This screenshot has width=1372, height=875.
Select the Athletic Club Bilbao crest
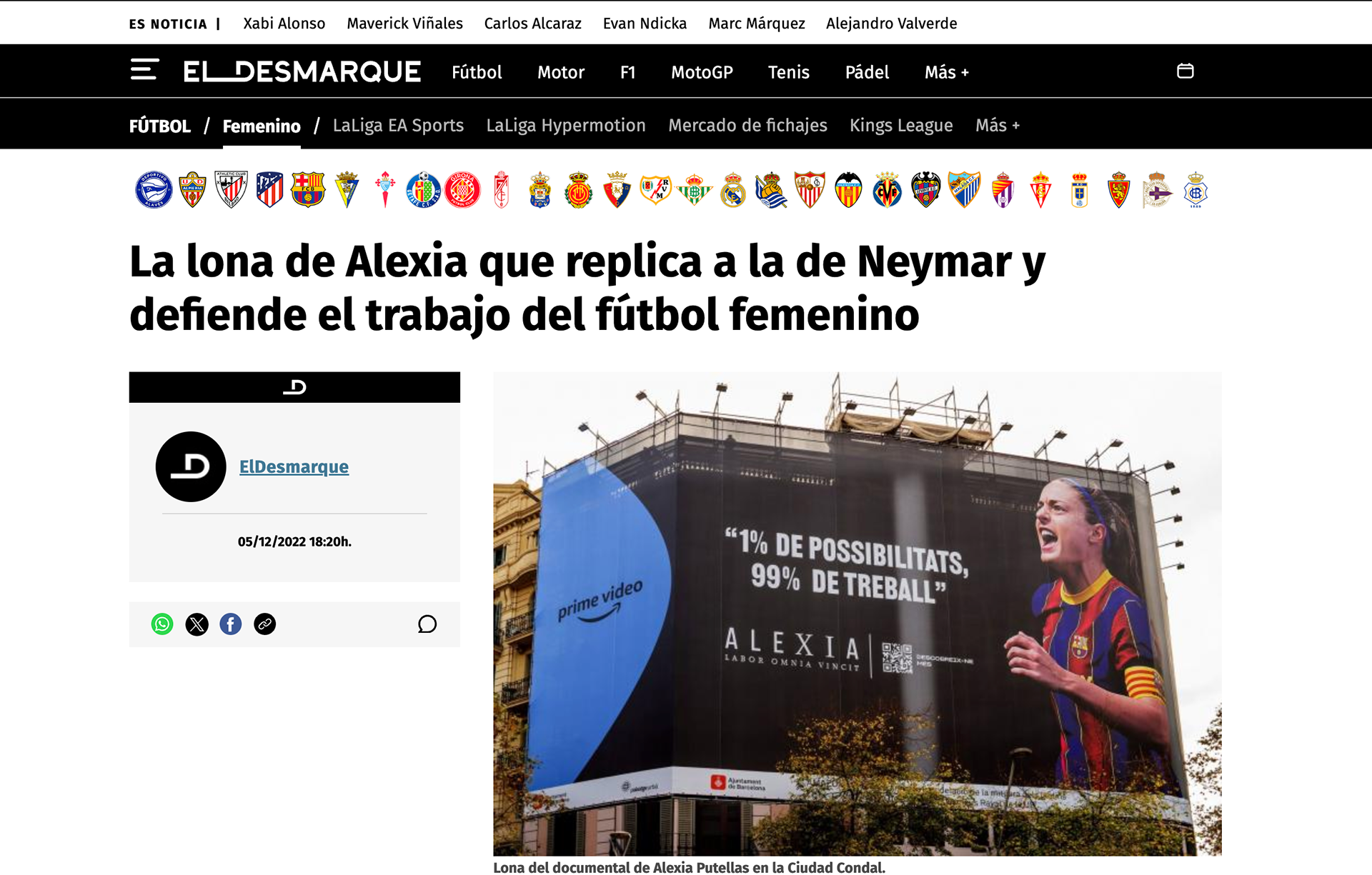(231, 190)
